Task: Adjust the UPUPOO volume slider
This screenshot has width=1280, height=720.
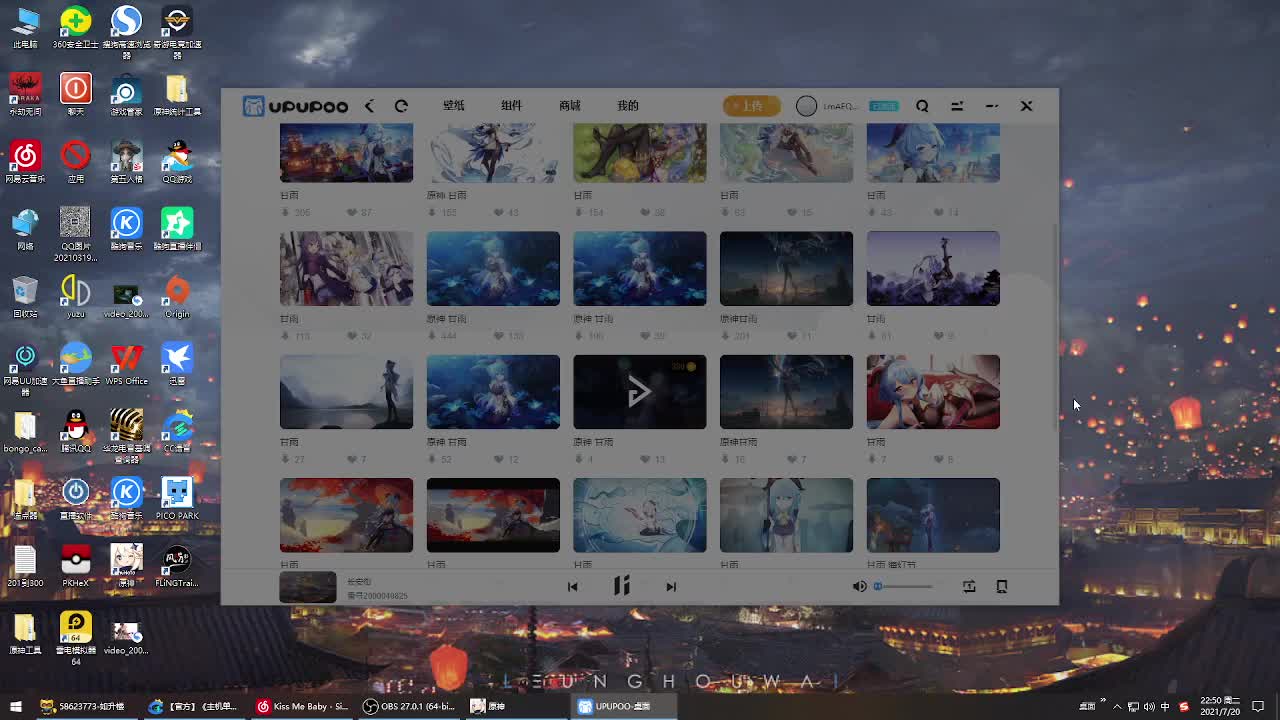Action: [x=904, y=587]
